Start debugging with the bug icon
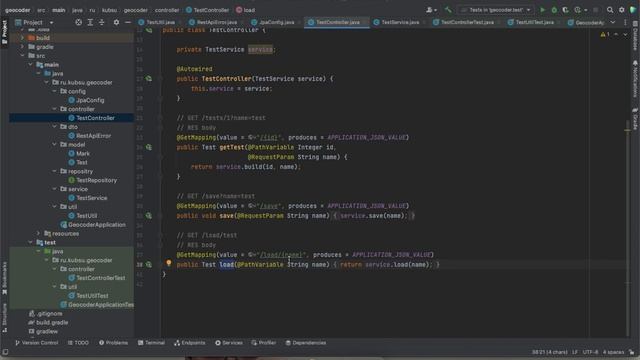 tap(554, 10)
